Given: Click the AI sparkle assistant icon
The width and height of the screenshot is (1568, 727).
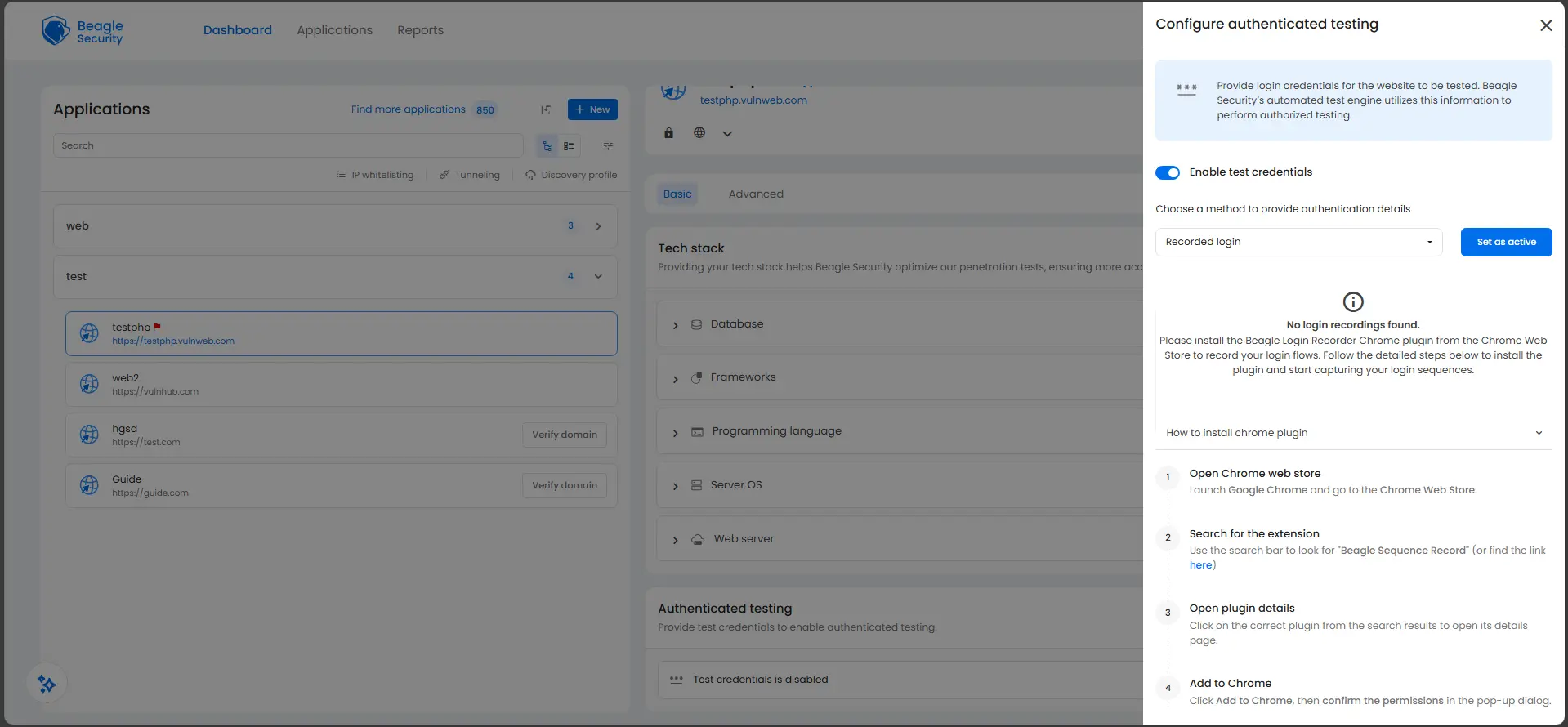Looking at the screenshot, I should [x=47, y=684].
